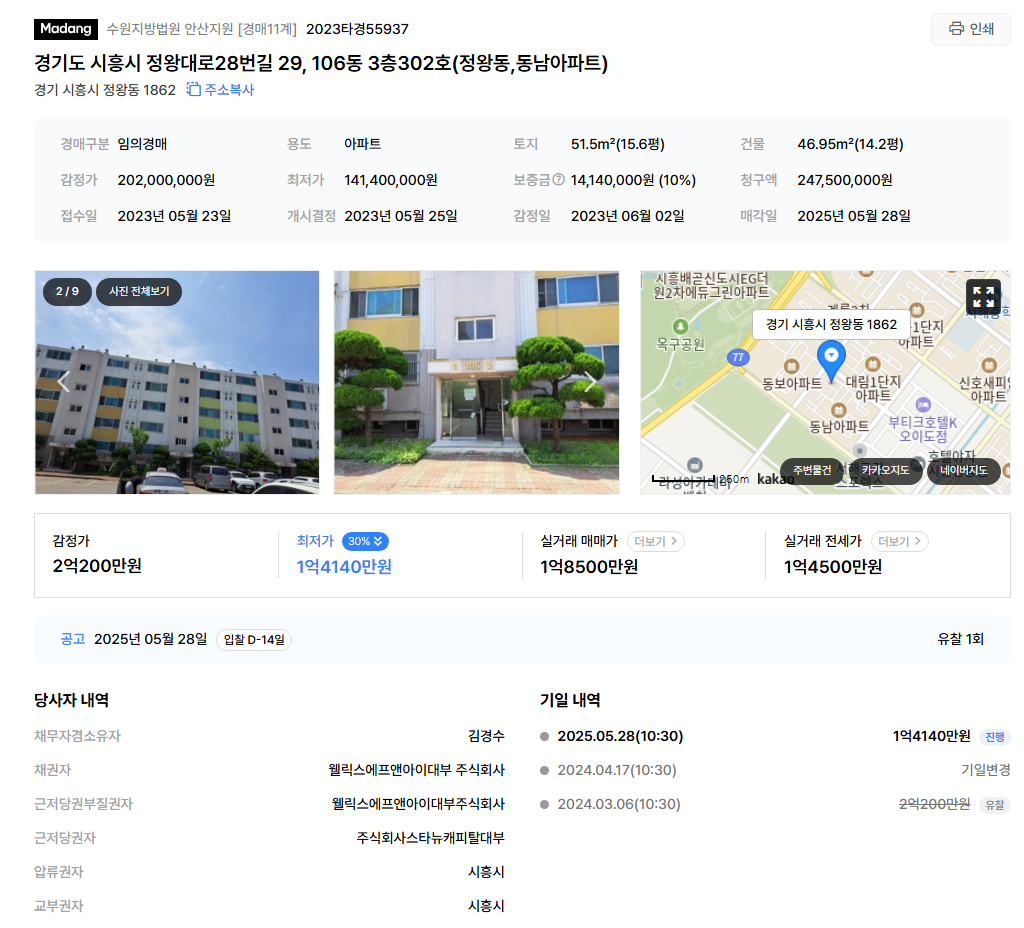Click the 최저가 value 141,400,000원
The width and height of the screenshot is (1024, 928).
tap(391, 180)
